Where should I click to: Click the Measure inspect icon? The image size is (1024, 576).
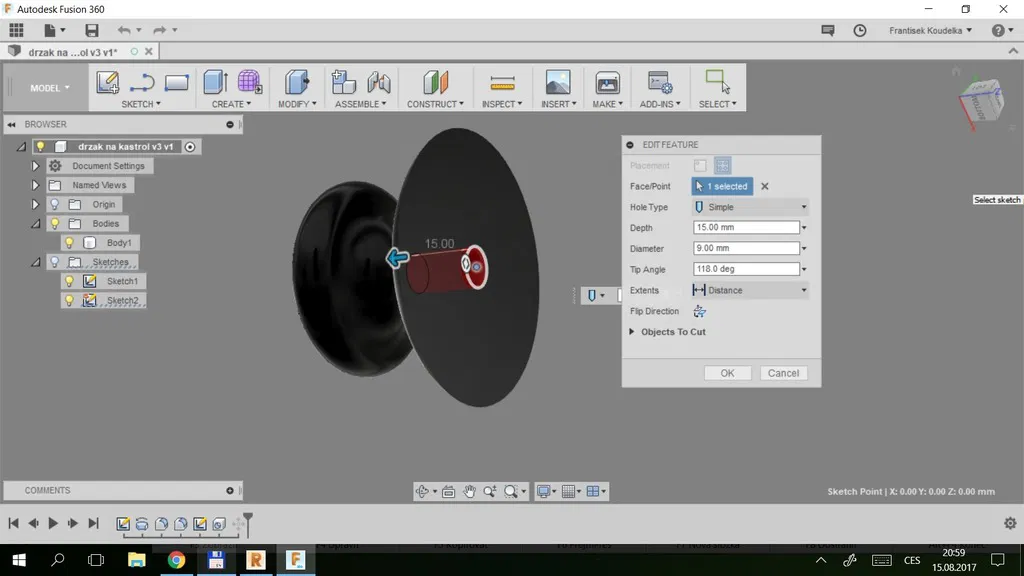click(x=502, y=83)
